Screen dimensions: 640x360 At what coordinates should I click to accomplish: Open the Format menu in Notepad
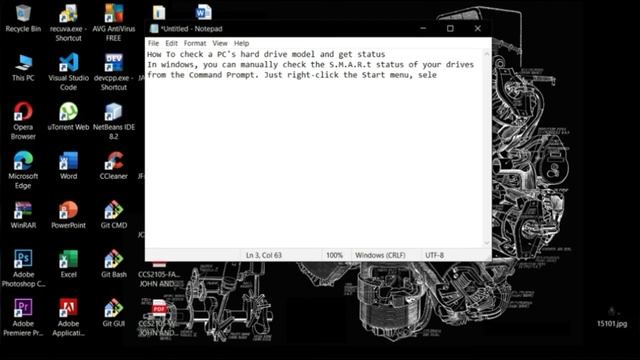click(195, 43)
